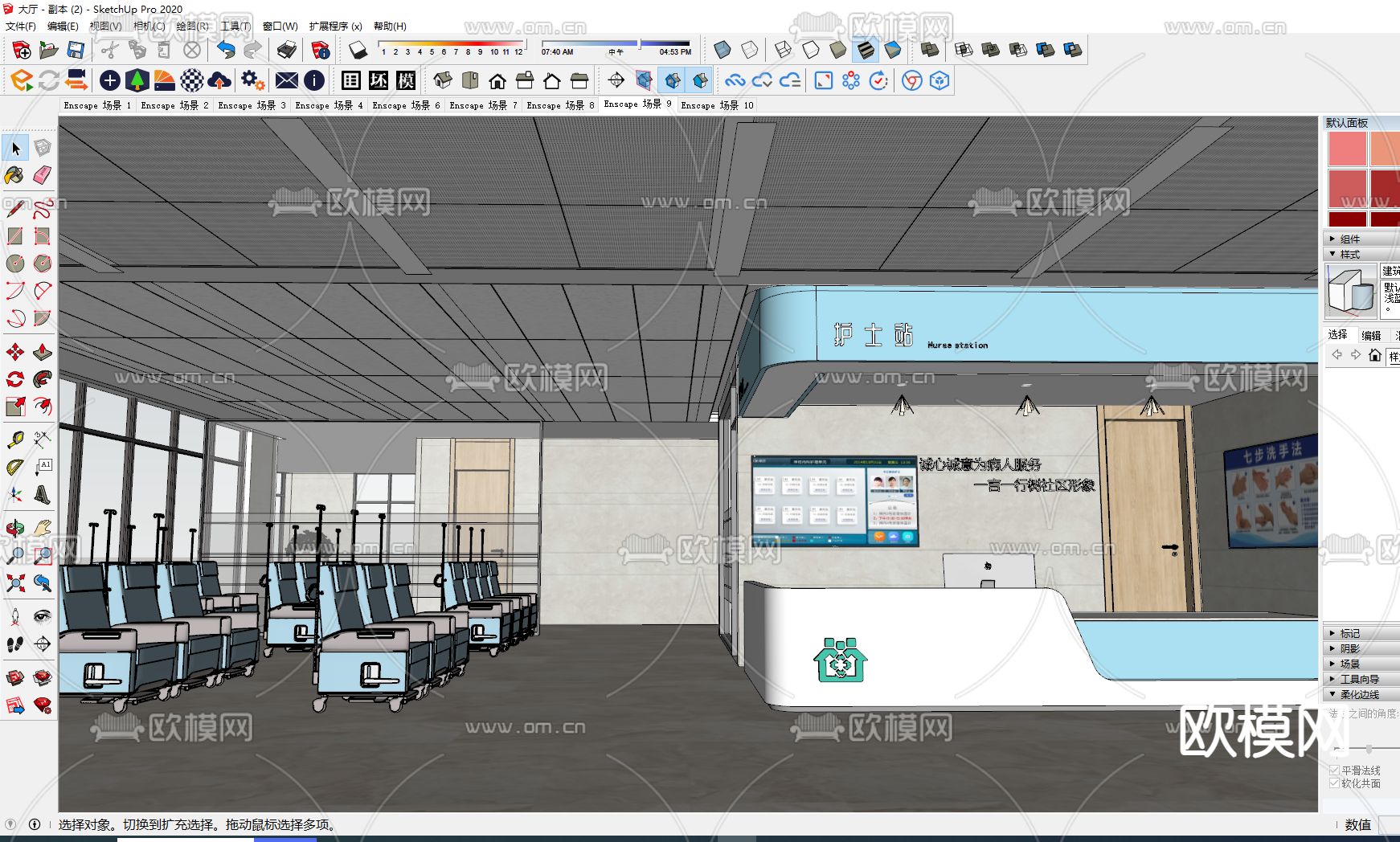Expand the 阴影 panel
Screen dimensions: 1400x842
(x=1361, y=648)
